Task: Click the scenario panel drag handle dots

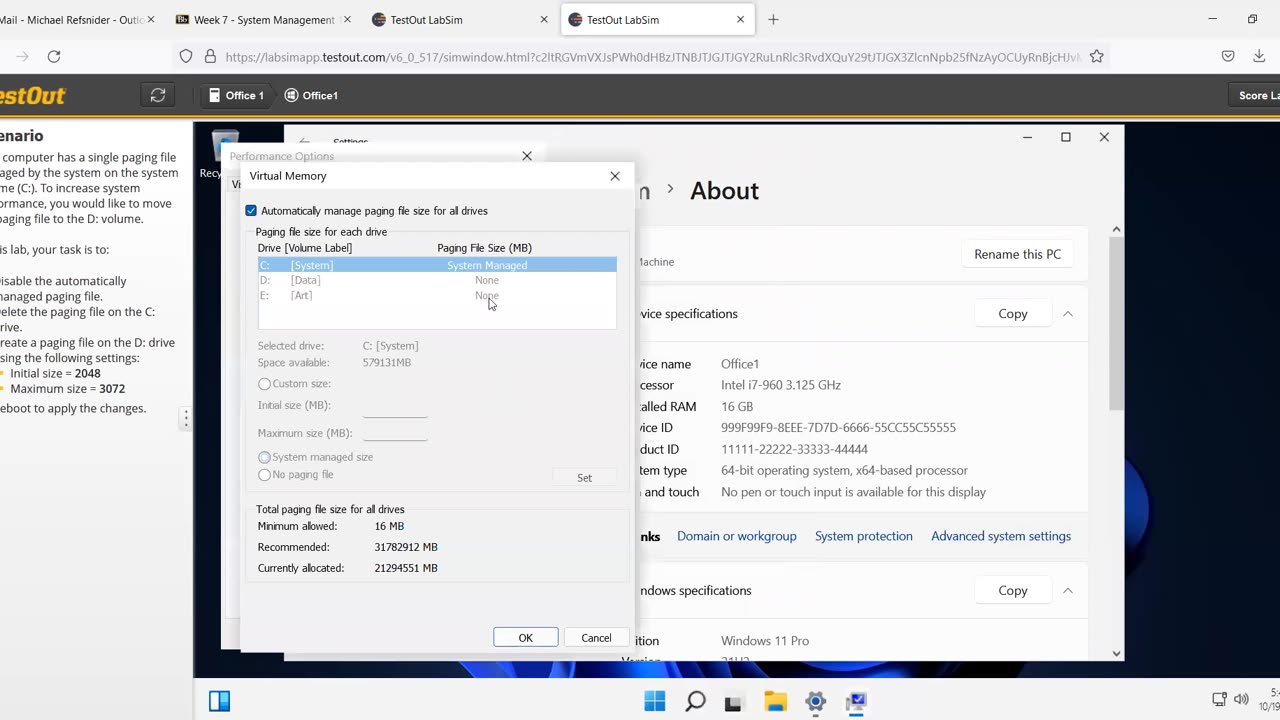Action: 185,419
